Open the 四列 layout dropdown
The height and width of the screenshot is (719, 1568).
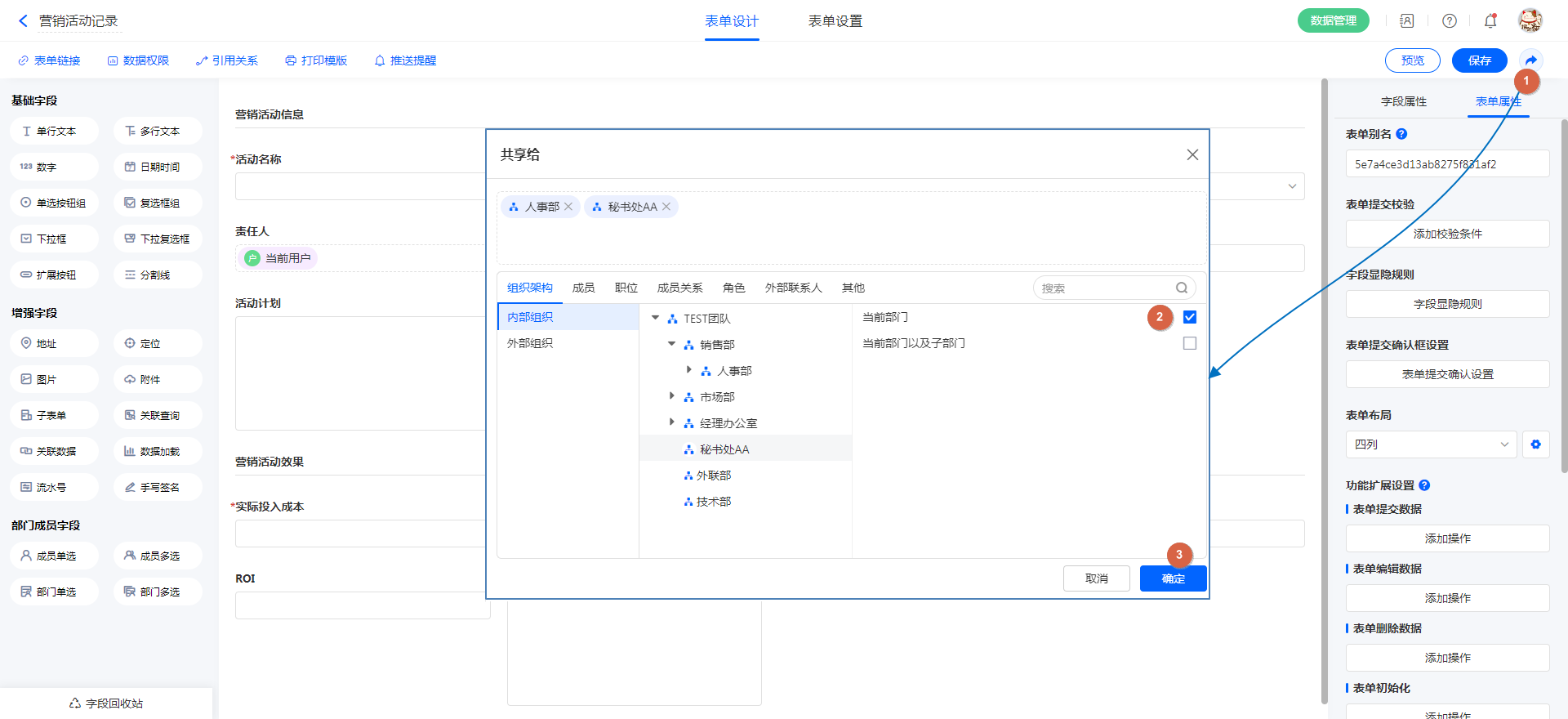(x=1431, y=444)
